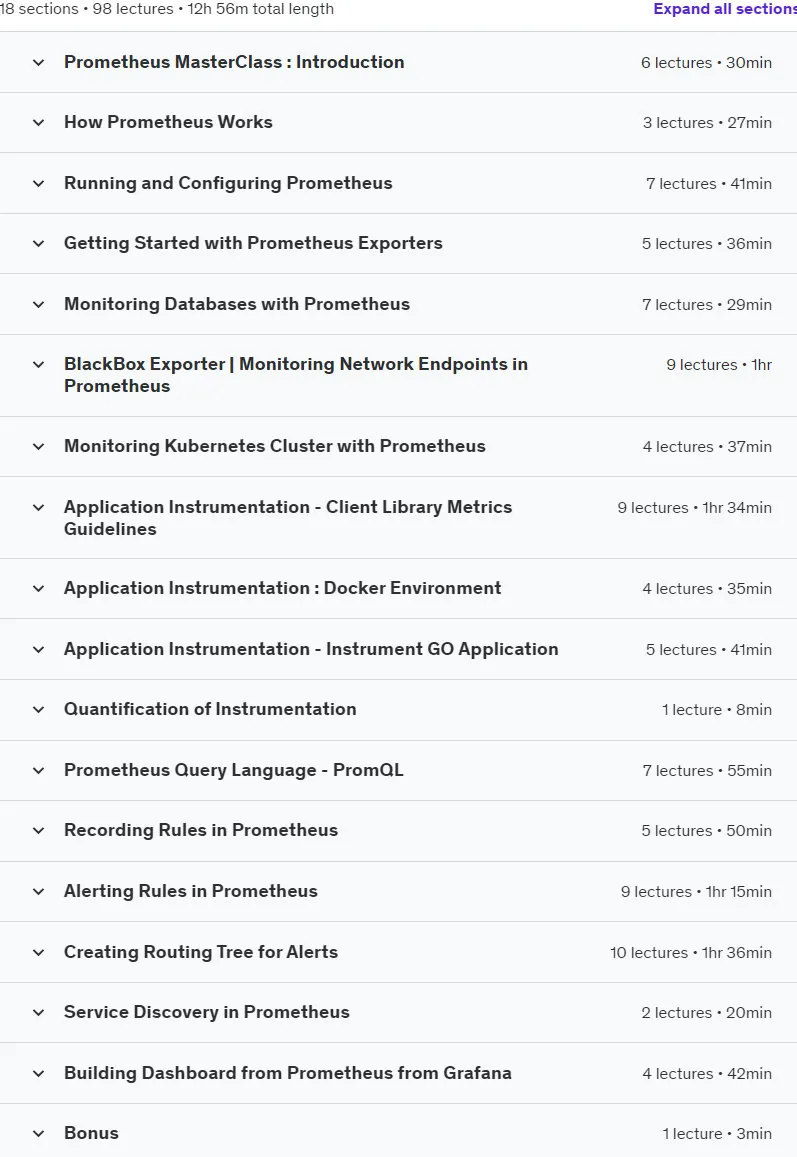
Task: Expand chevron for Creating Routing Tree for Alerts
Action: pos(38,953)
